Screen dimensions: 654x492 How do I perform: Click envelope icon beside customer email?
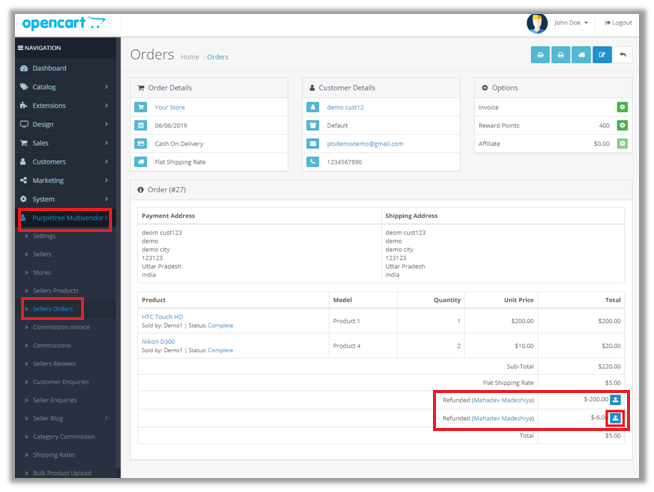coord(312,143)
